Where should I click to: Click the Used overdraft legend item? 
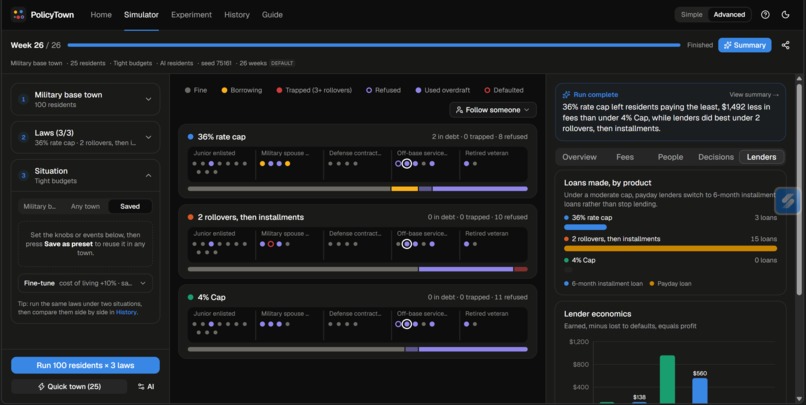point(442,90)
